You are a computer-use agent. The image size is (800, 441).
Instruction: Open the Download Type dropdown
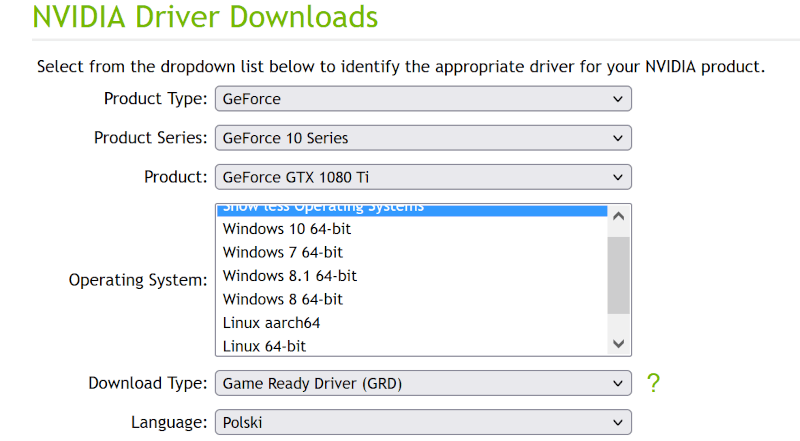coord(423,383)
